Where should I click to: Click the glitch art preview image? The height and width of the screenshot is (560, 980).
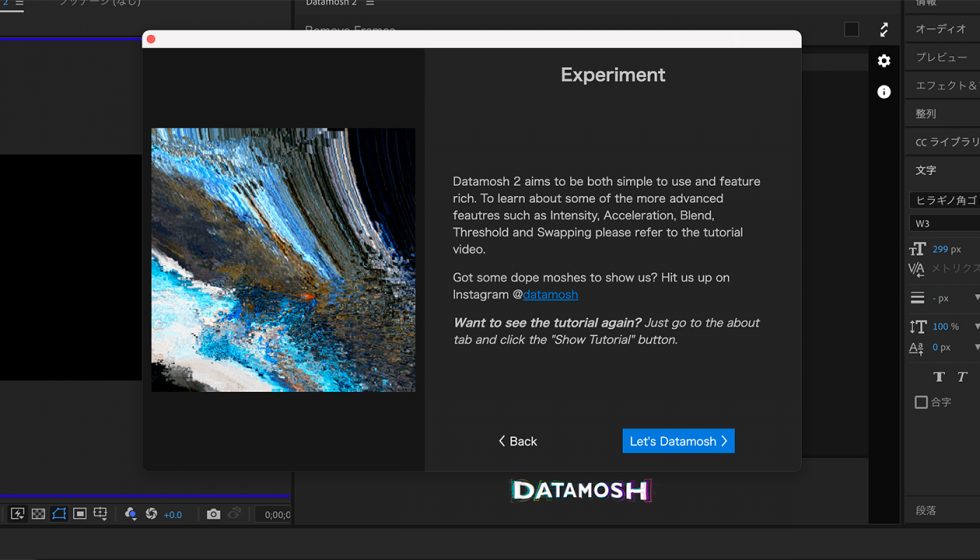[x=283, y=260]
